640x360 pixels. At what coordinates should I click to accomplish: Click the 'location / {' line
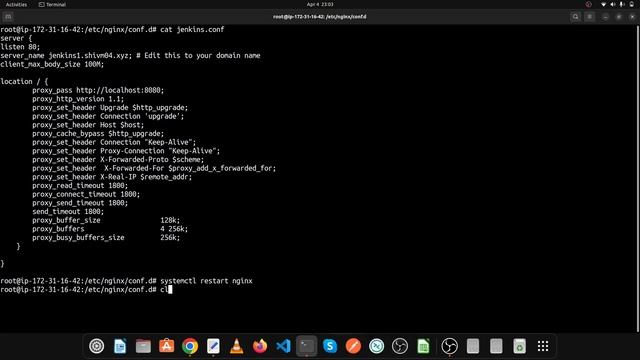[24, 82]
